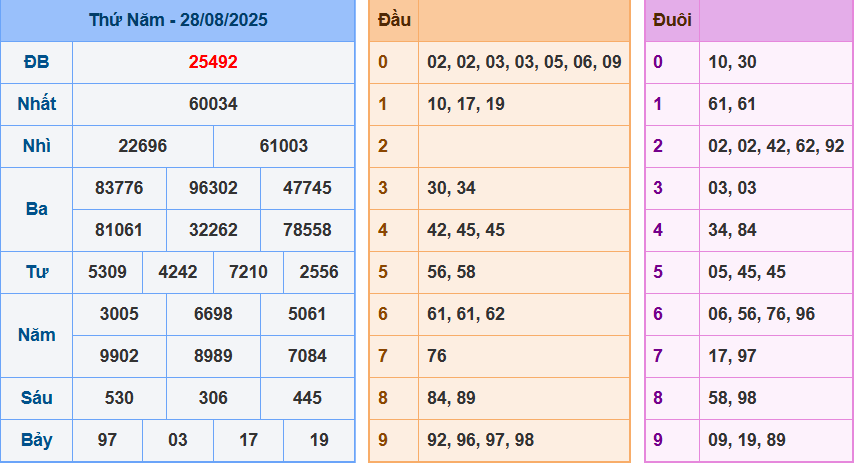Click the Đầu column header
The height and width of the screenshot is (465, 854).
pyautogui.click(x=394, y=20)
